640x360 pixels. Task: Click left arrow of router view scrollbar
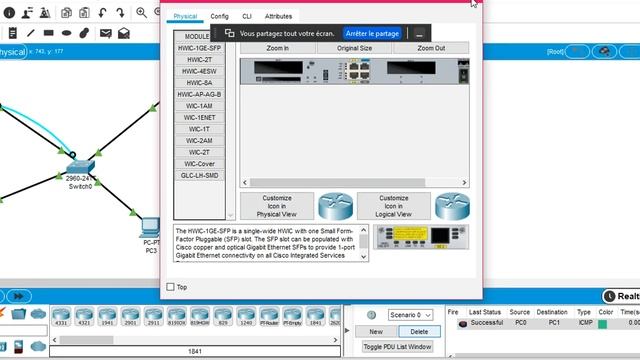[245, 182]
